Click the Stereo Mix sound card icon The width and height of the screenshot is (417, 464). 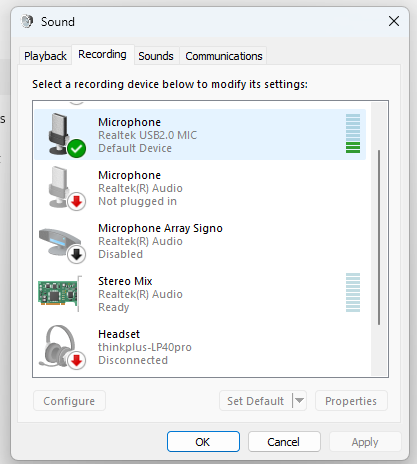click(60, 293)
